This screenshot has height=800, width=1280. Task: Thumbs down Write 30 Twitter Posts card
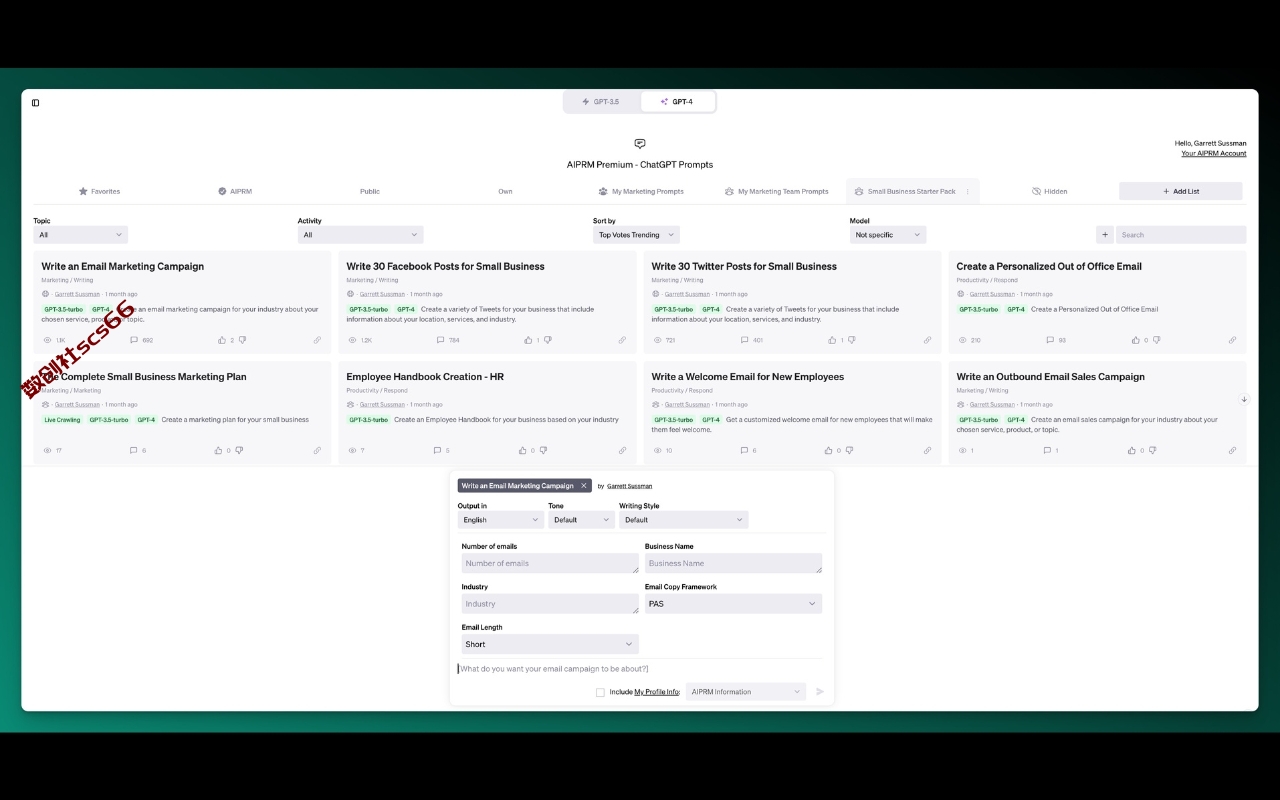click(x=852, y=340)
